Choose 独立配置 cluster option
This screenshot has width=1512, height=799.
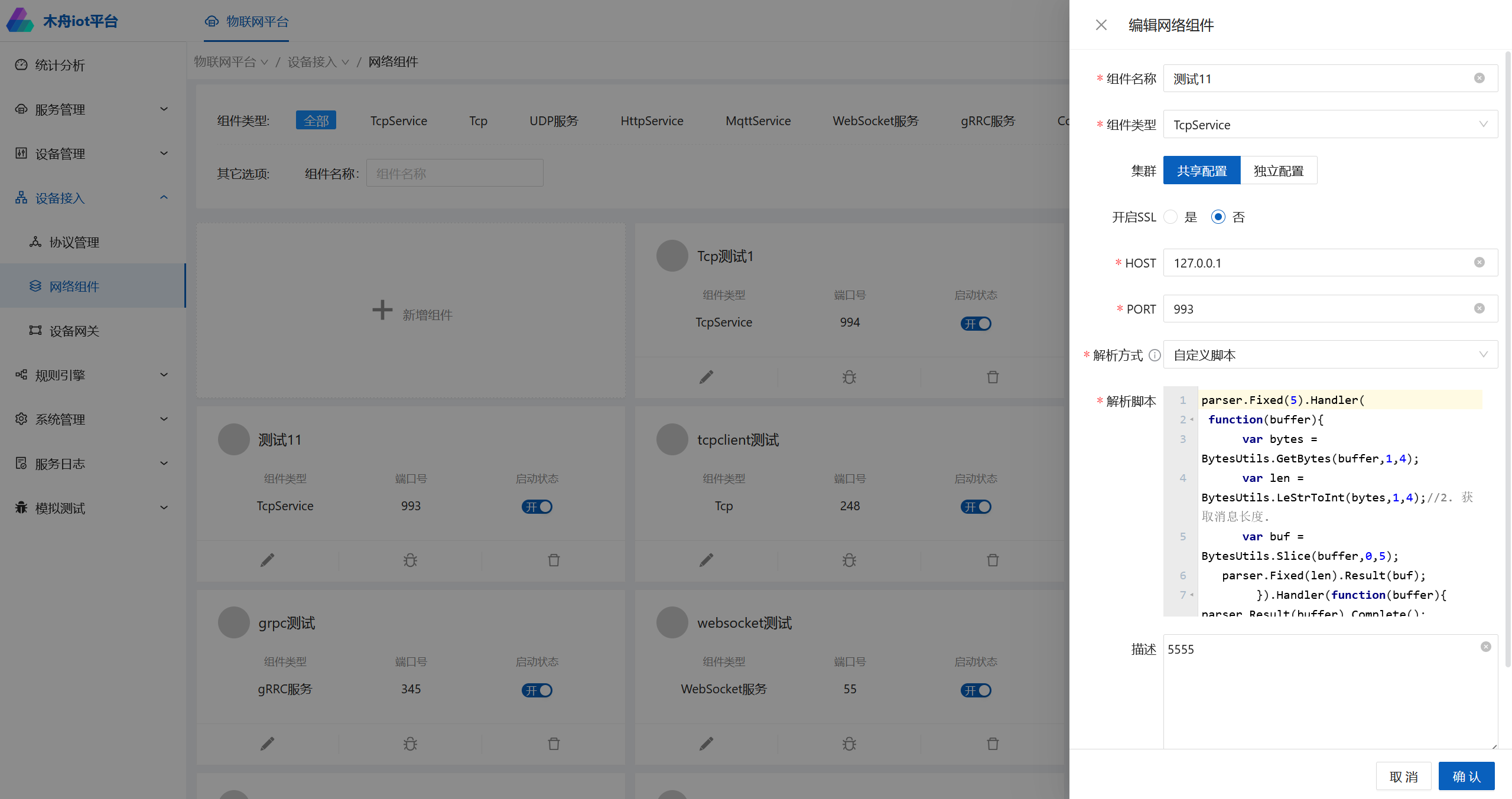(1279, 171)
